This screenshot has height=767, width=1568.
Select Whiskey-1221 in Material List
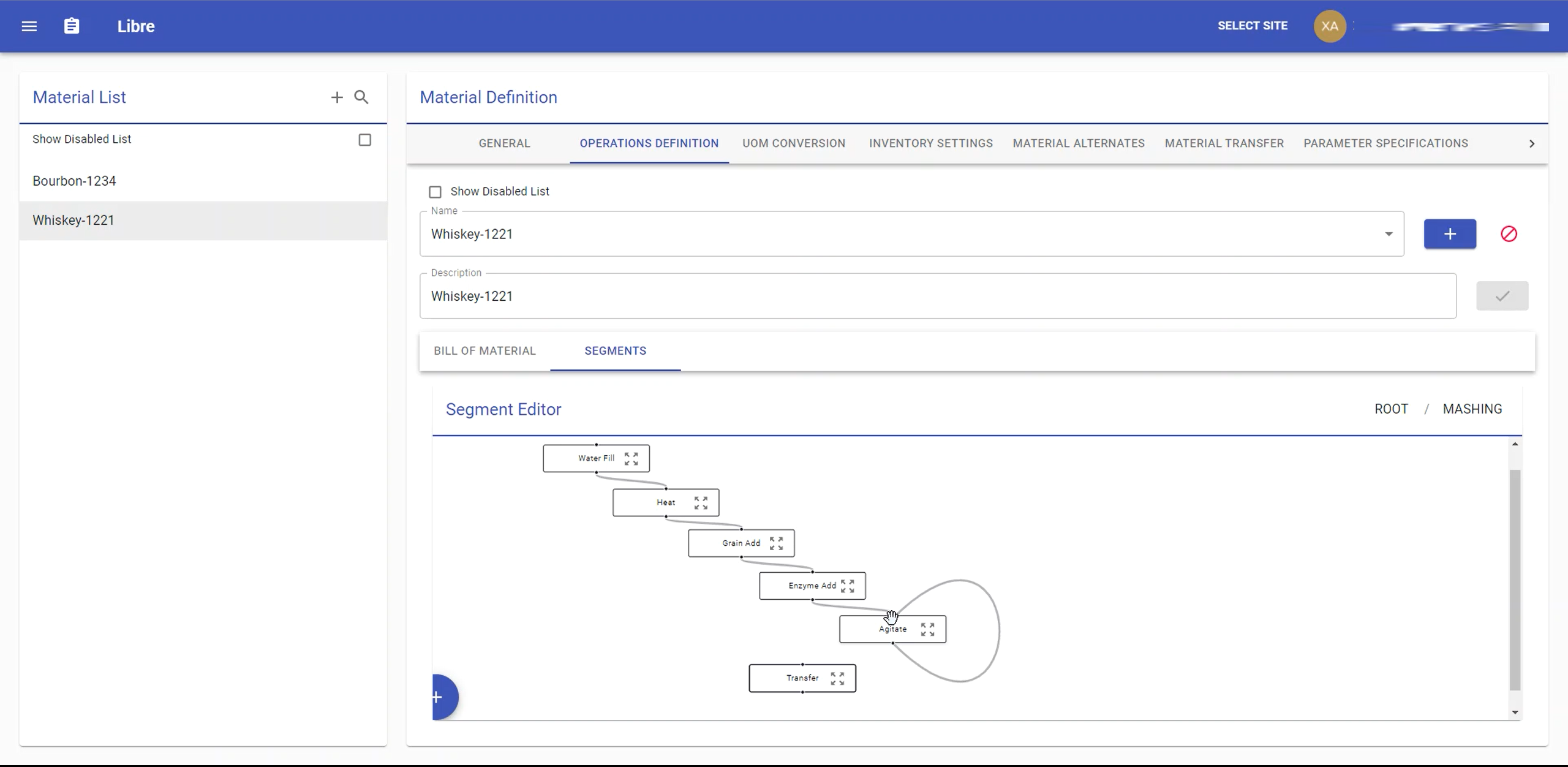(x=203, y=221)
